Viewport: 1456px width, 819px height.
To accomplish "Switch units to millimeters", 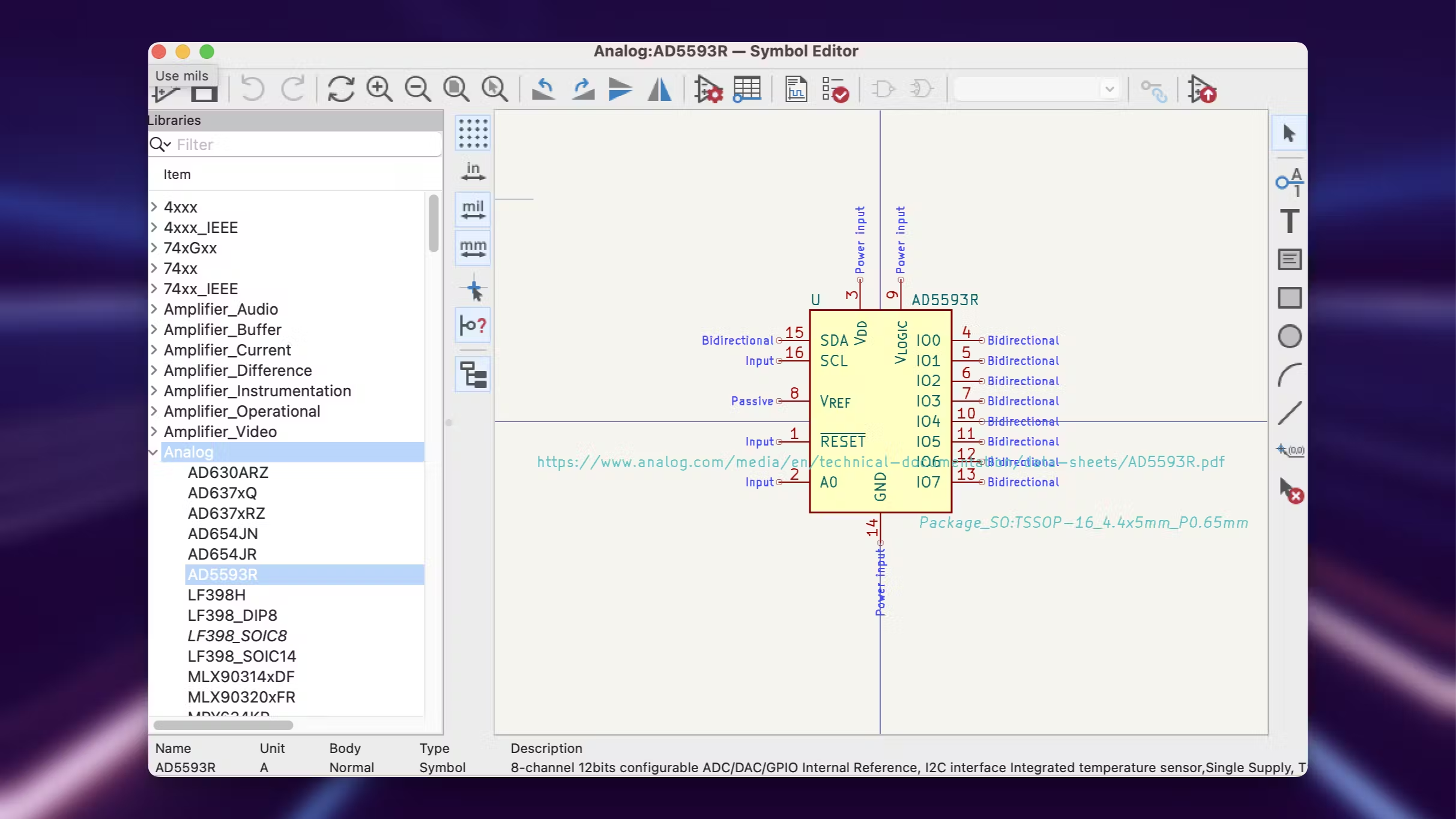I will click(x=473, y=248).
